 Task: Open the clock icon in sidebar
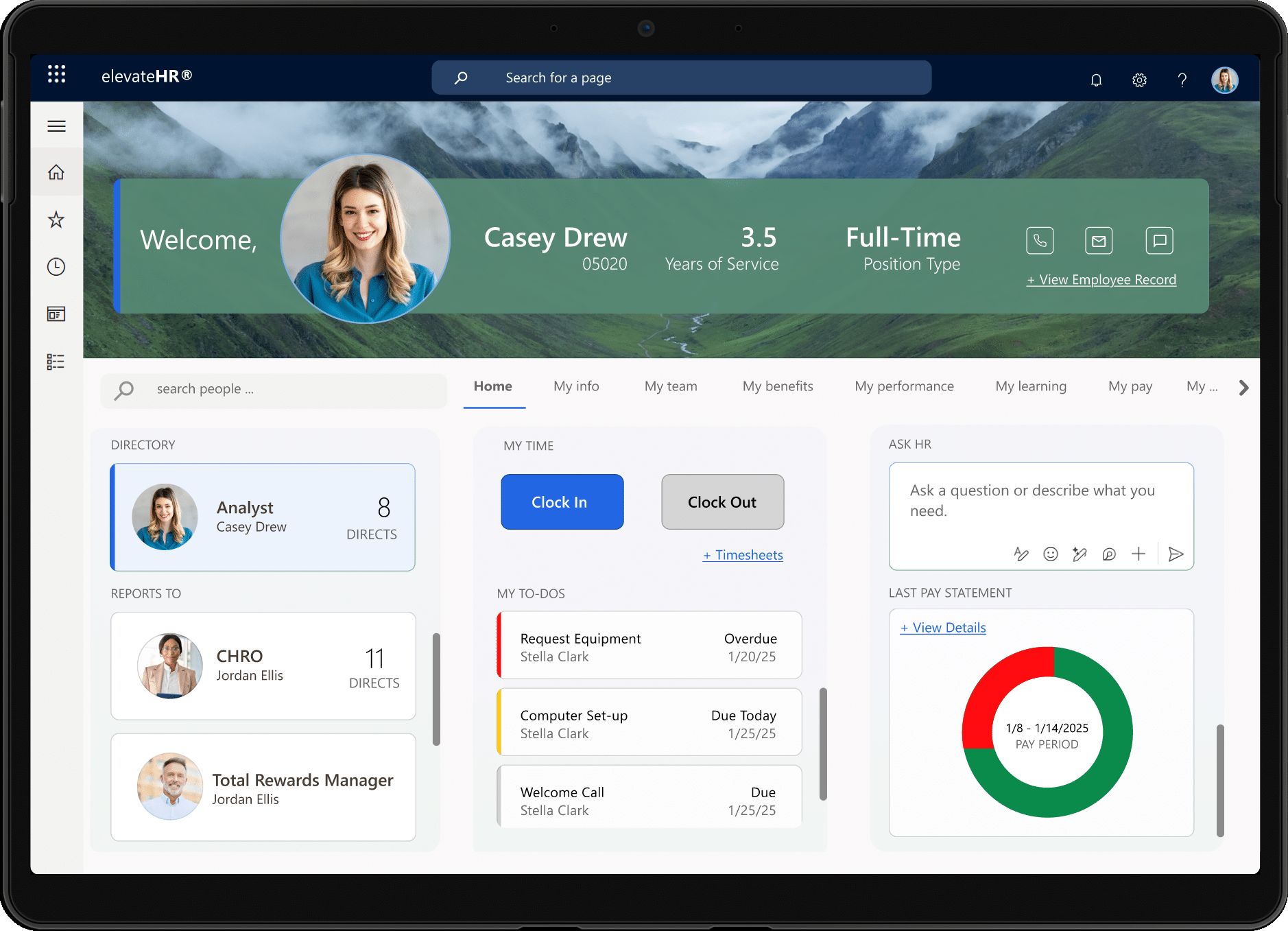click(x=56, y=267)
